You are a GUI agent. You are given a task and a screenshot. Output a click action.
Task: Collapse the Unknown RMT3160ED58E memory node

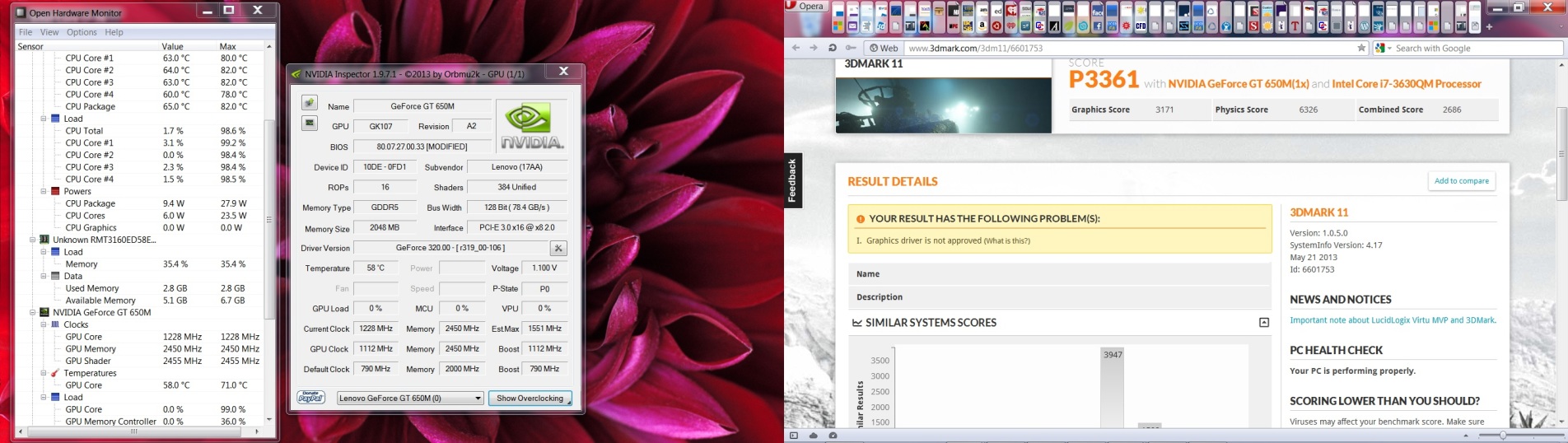point(33,240)
